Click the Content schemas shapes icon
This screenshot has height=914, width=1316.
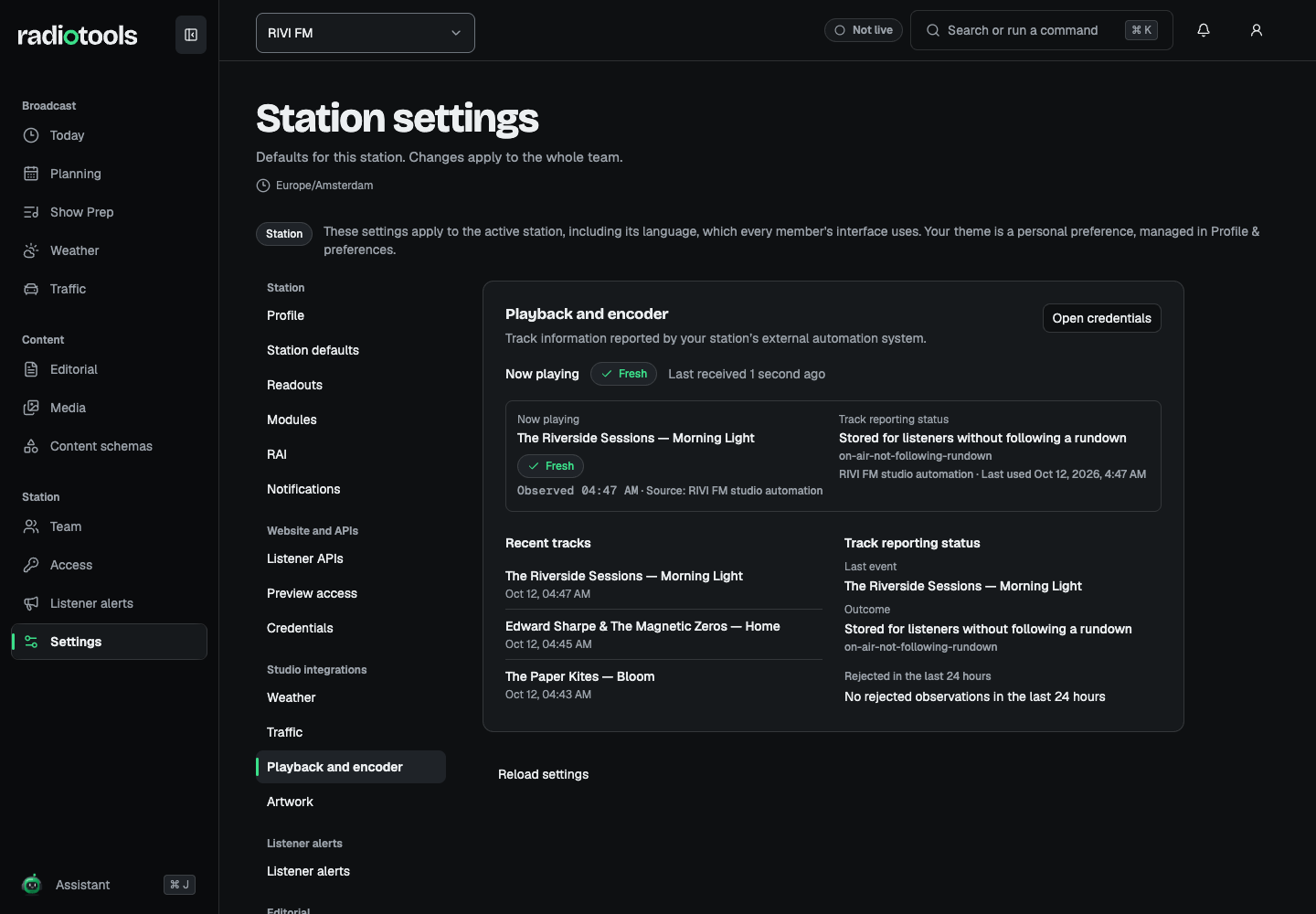[31, 446]
